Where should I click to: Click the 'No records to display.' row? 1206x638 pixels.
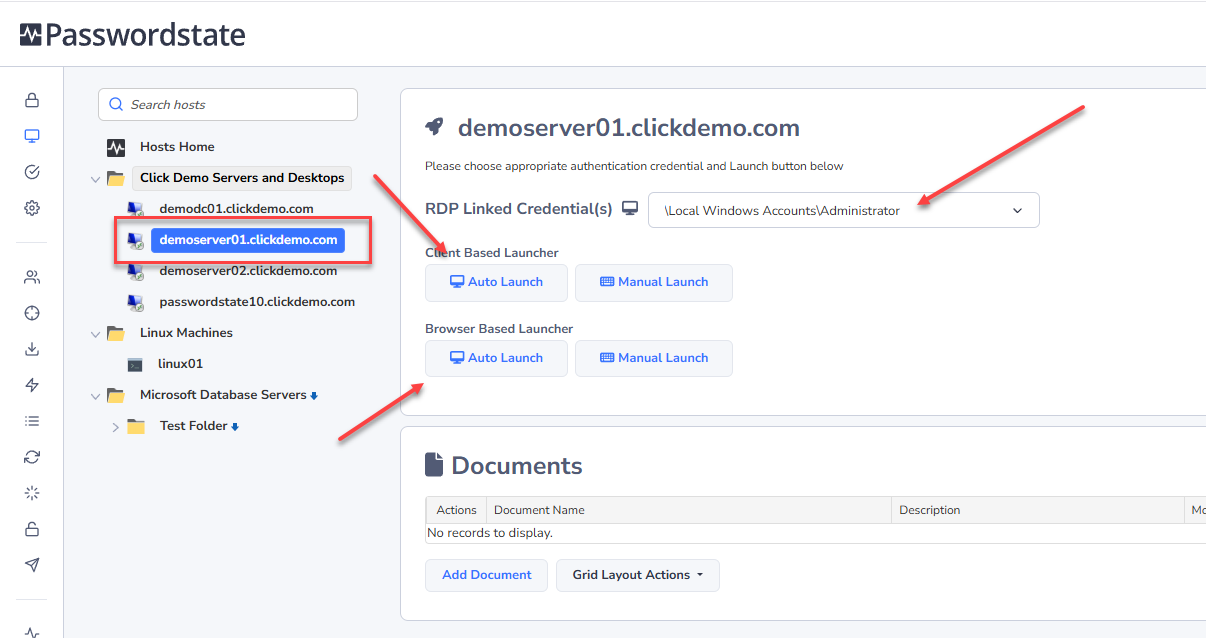[815, 533]
